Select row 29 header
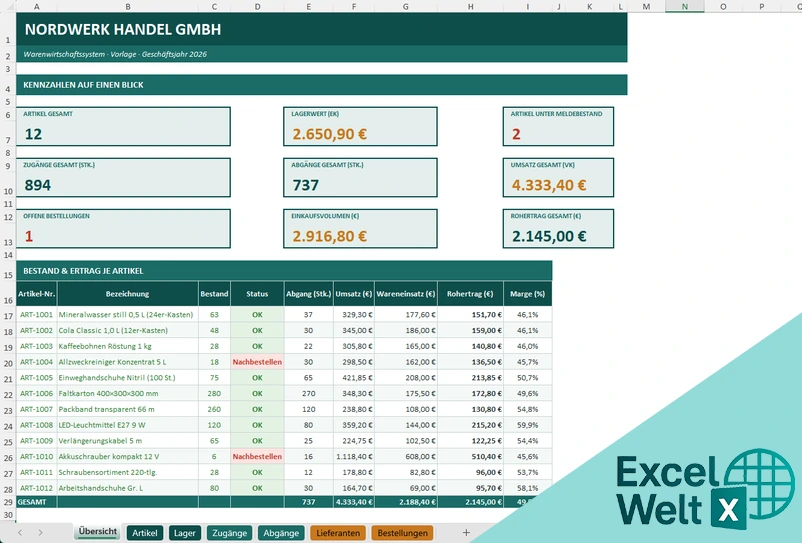 (x=8, y=502)
